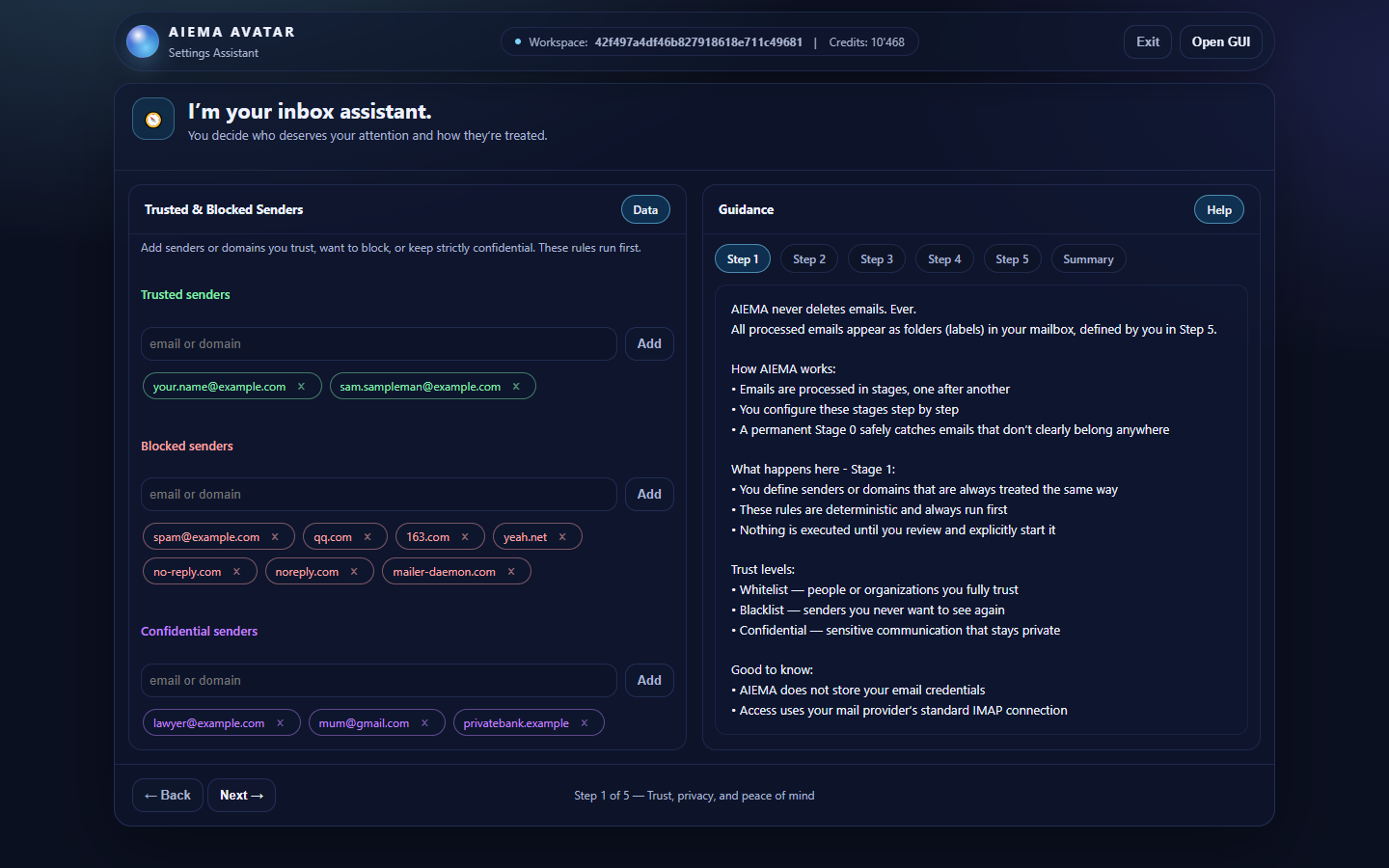Remove sam.sampleman@example.com trusted sender chip
The width and height of the screenshot is (1389, 868).
516,387
